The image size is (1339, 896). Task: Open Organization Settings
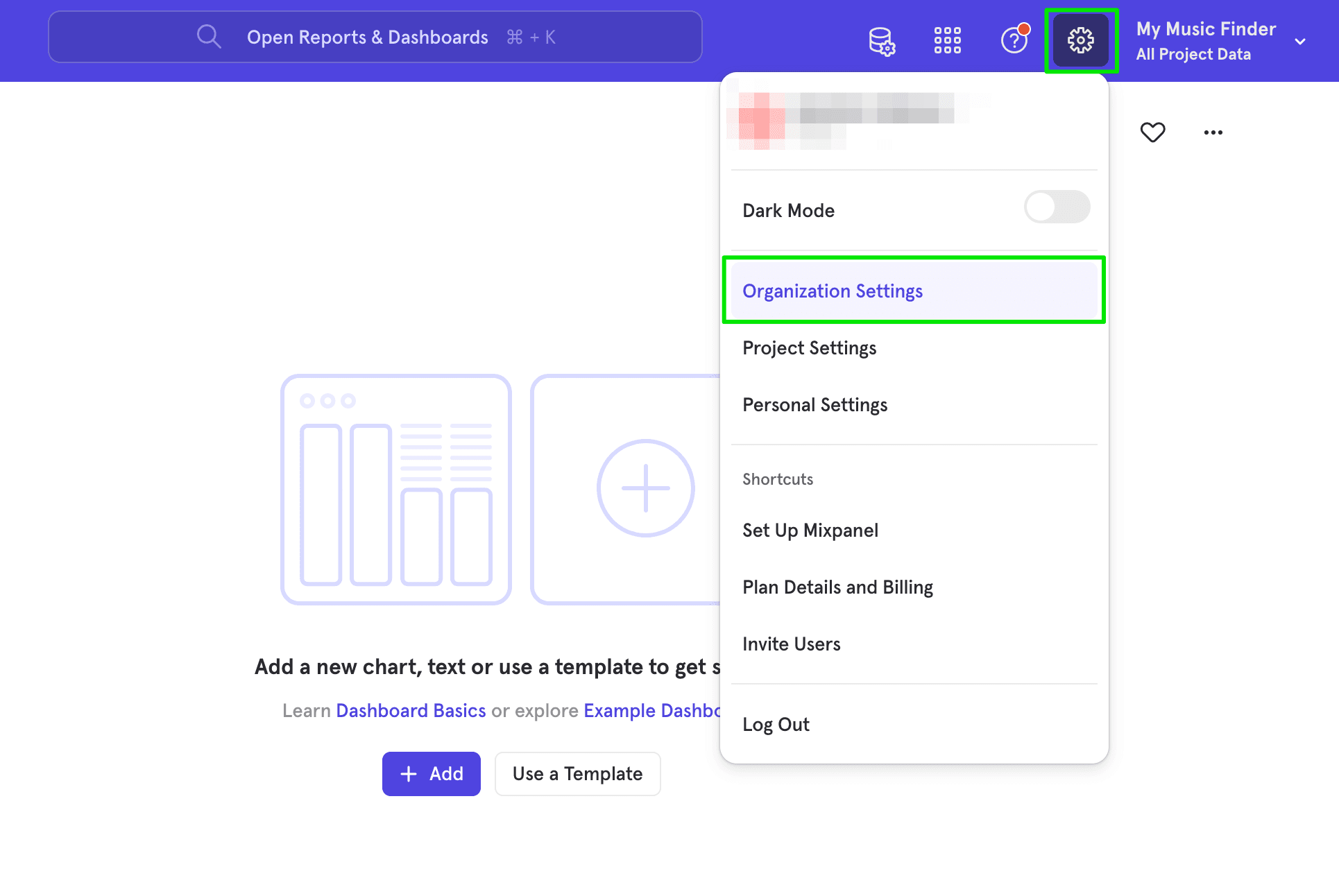pos(833,291)
